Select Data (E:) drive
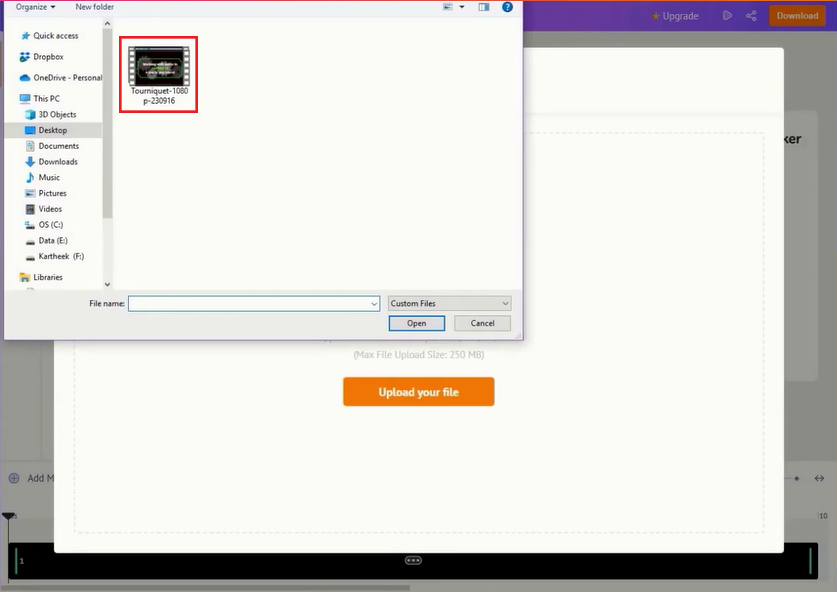The height and width of the screenshot is (592, 837). (x=53, y=241)
